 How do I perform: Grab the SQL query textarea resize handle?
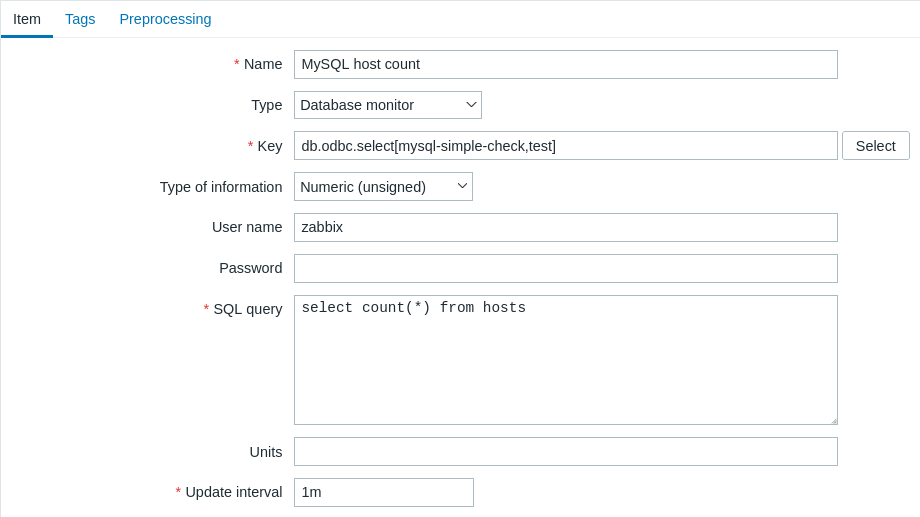833,420
